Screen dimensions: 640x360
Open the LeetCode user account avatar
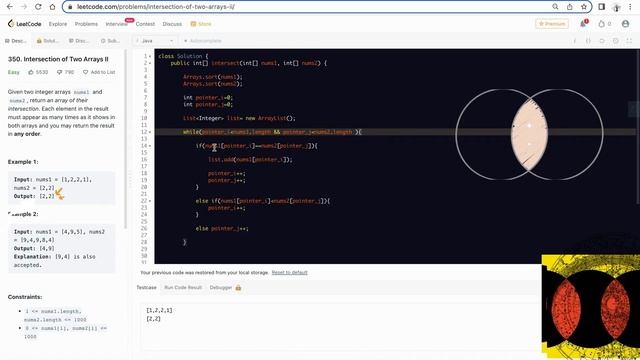click(x=625, y=24)
